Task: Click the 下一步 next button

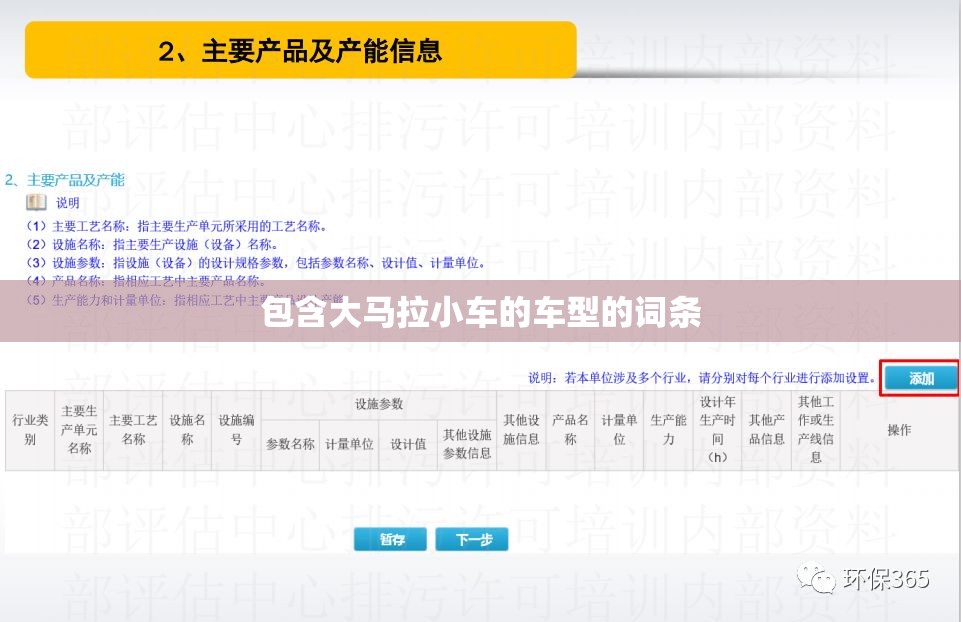Action: [472, 539]
